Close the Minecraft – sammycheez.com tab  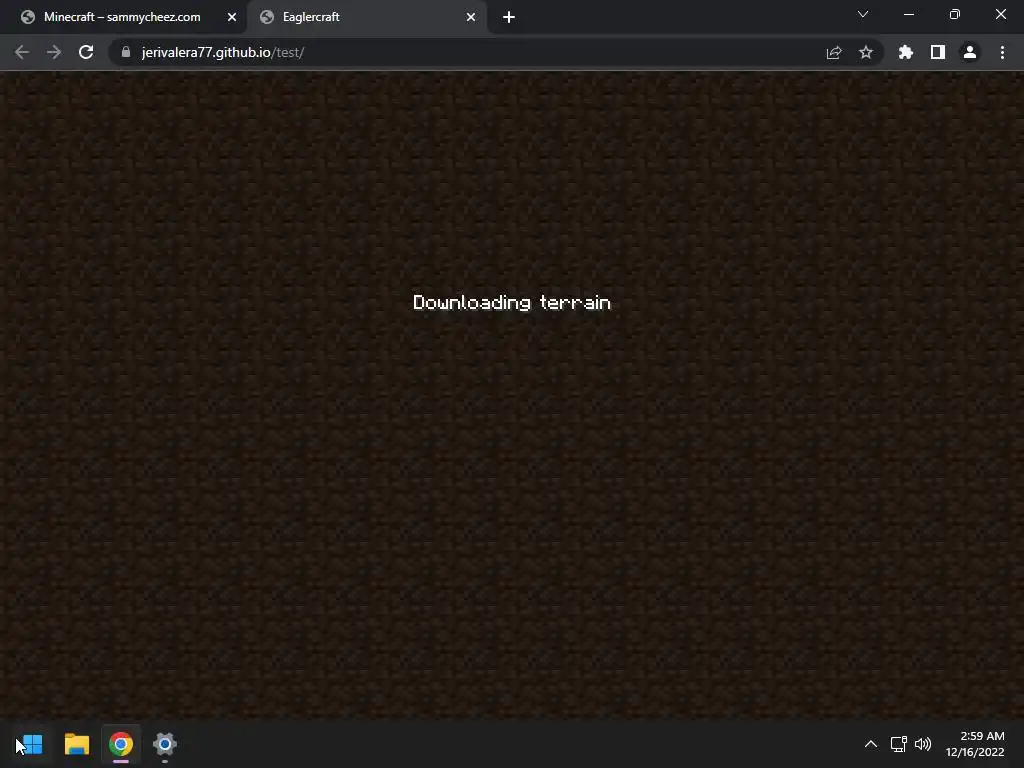pos(232,18)
